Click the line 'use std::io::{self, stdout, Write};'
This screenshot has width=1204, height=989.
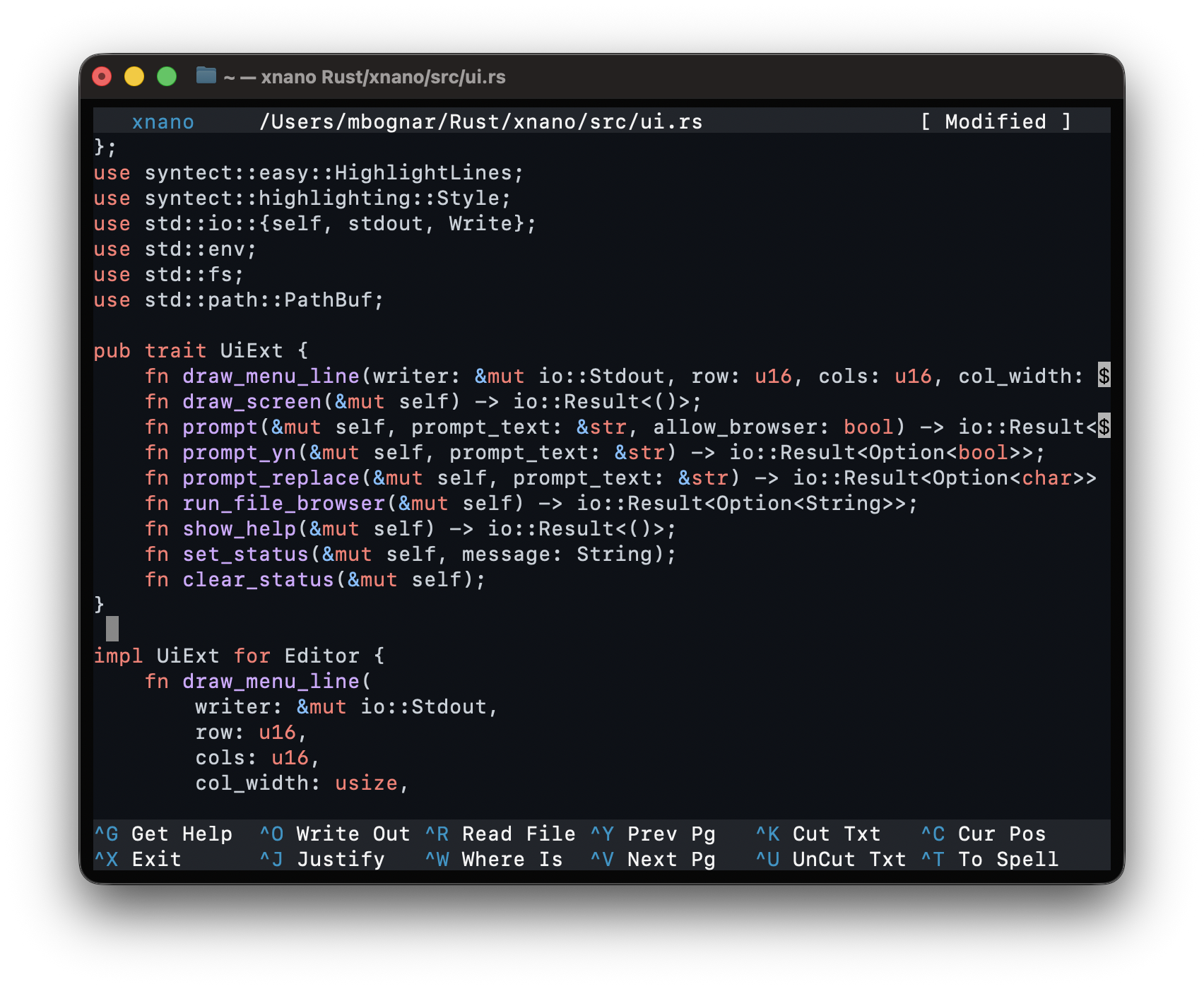pyautogui.click(x=314, y=223)
